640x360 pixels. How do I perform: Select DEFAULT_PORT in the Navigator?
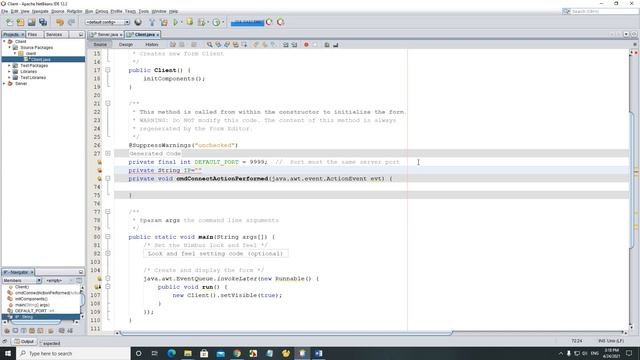pos(31,311)
